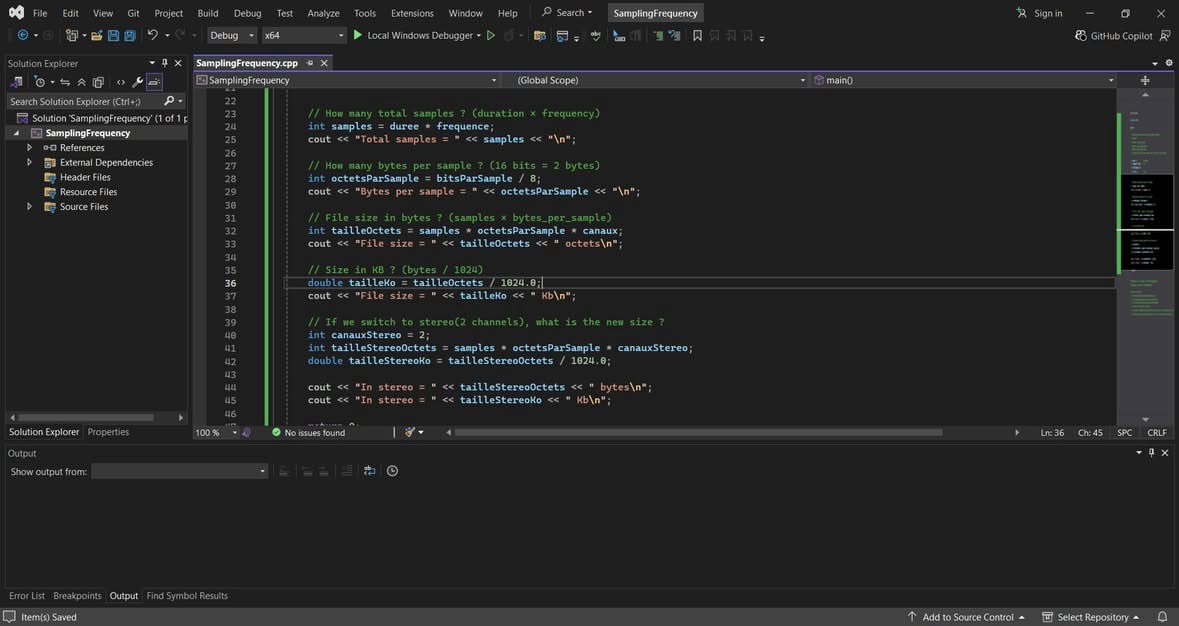1179x626 pixels.
Task: Click Sign in at top right
Action: coord(1039,13)
